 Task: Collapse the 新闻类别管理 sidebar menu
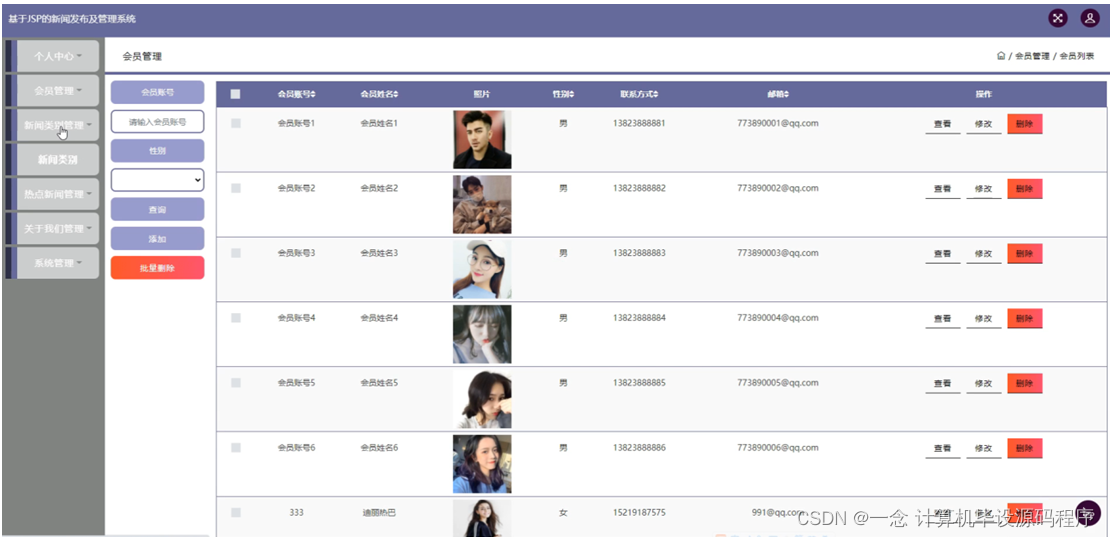[x=57, y=125]
